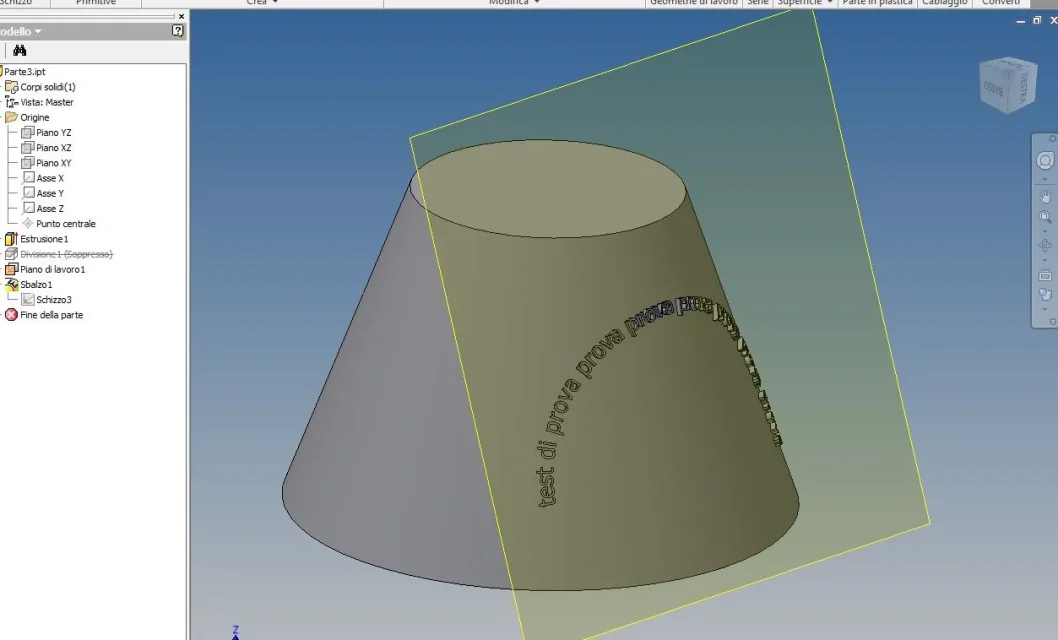Select Schizzo3 label
Screen dimensions: 1058x640
(x=54, y=299)
